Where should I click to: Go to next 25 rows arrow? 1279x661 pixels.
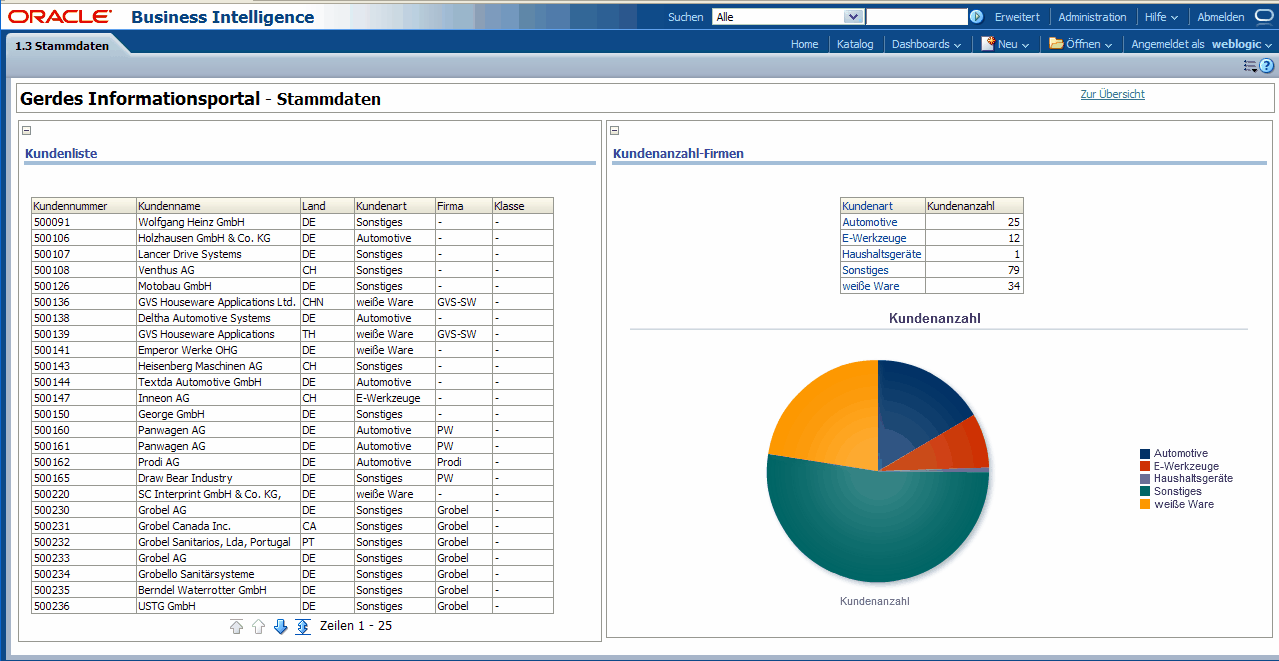[x=281, y=627]
